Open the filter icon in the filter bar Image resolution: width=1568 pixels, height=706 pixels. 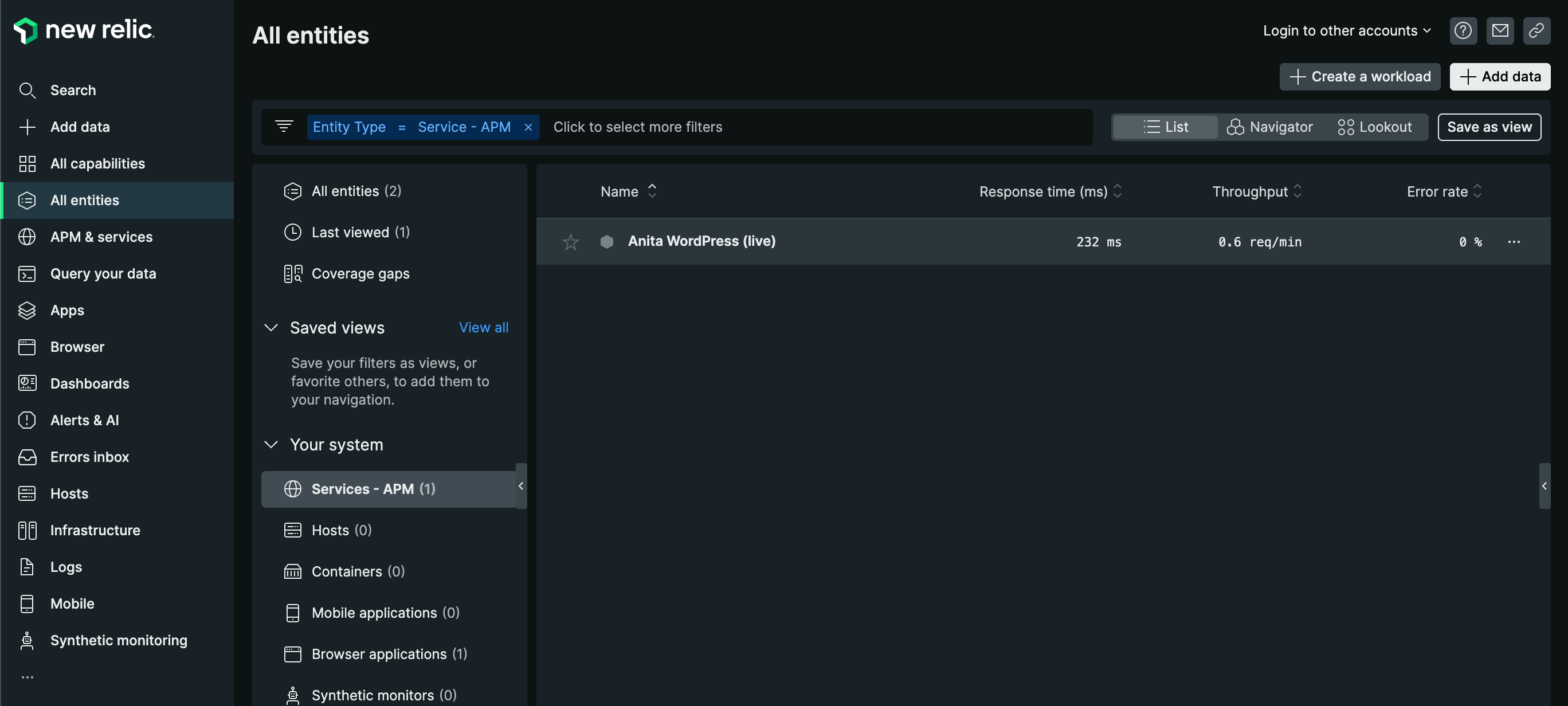click(284, 127)
